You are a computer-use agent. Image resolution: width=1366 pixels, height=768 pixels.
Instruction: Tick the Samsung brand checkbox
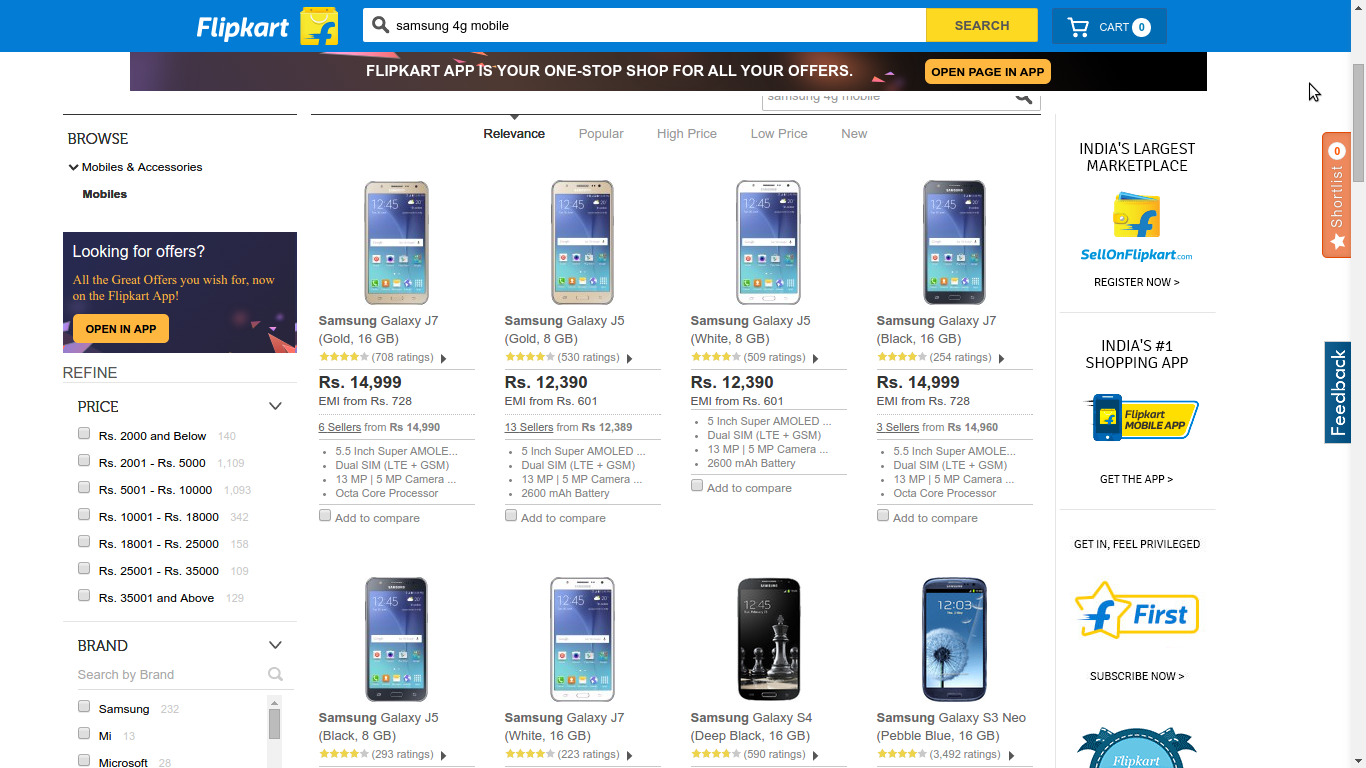pyautogui.click(x=84, y=707)
